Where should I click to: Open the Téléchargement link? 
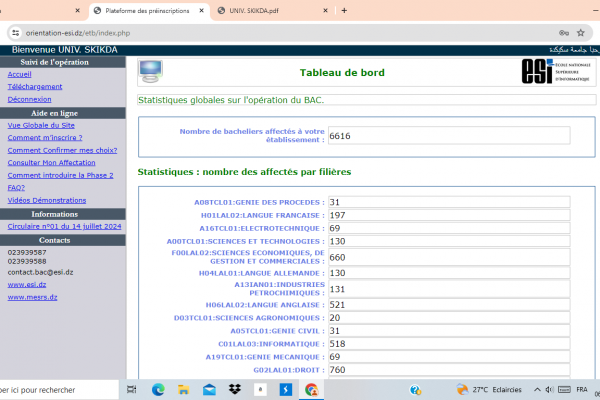[35, 87]
